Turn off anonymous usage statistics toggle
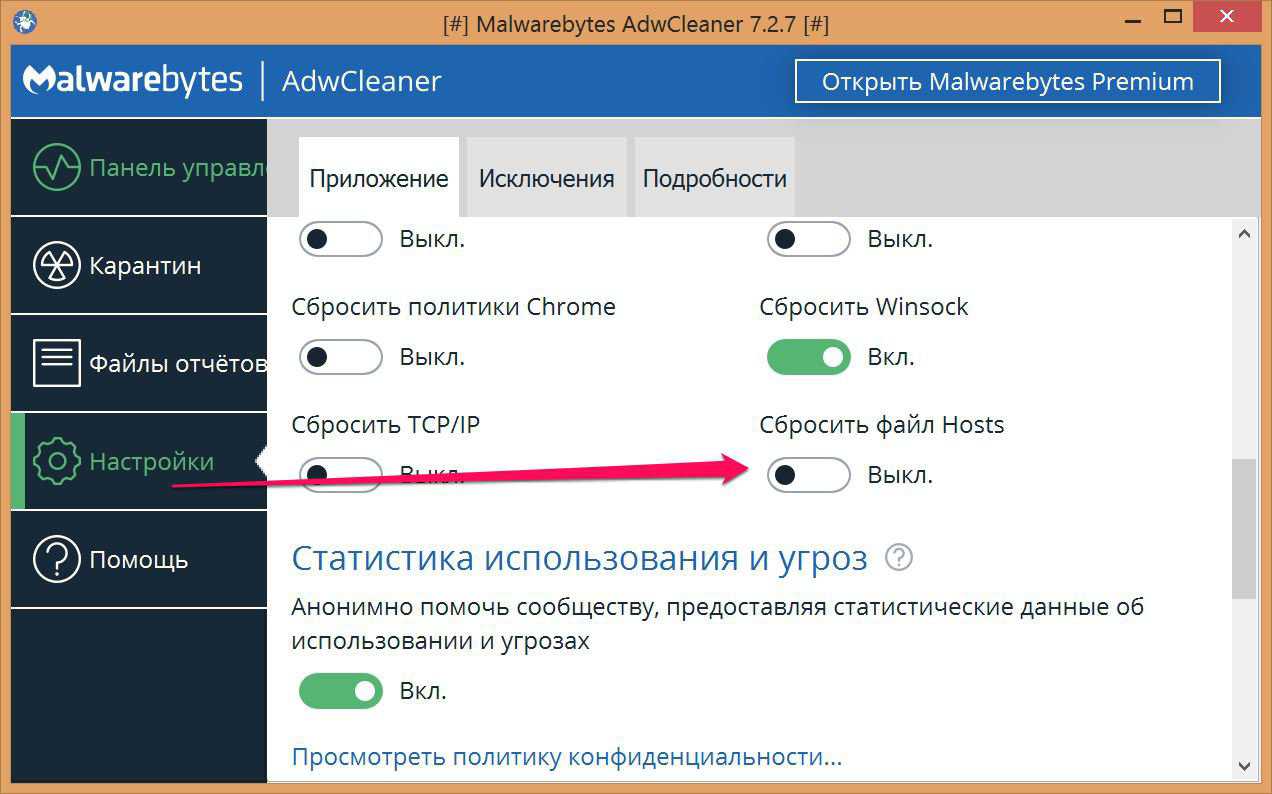The width and height of the screenshot is (1272, 794). (340, 691)
